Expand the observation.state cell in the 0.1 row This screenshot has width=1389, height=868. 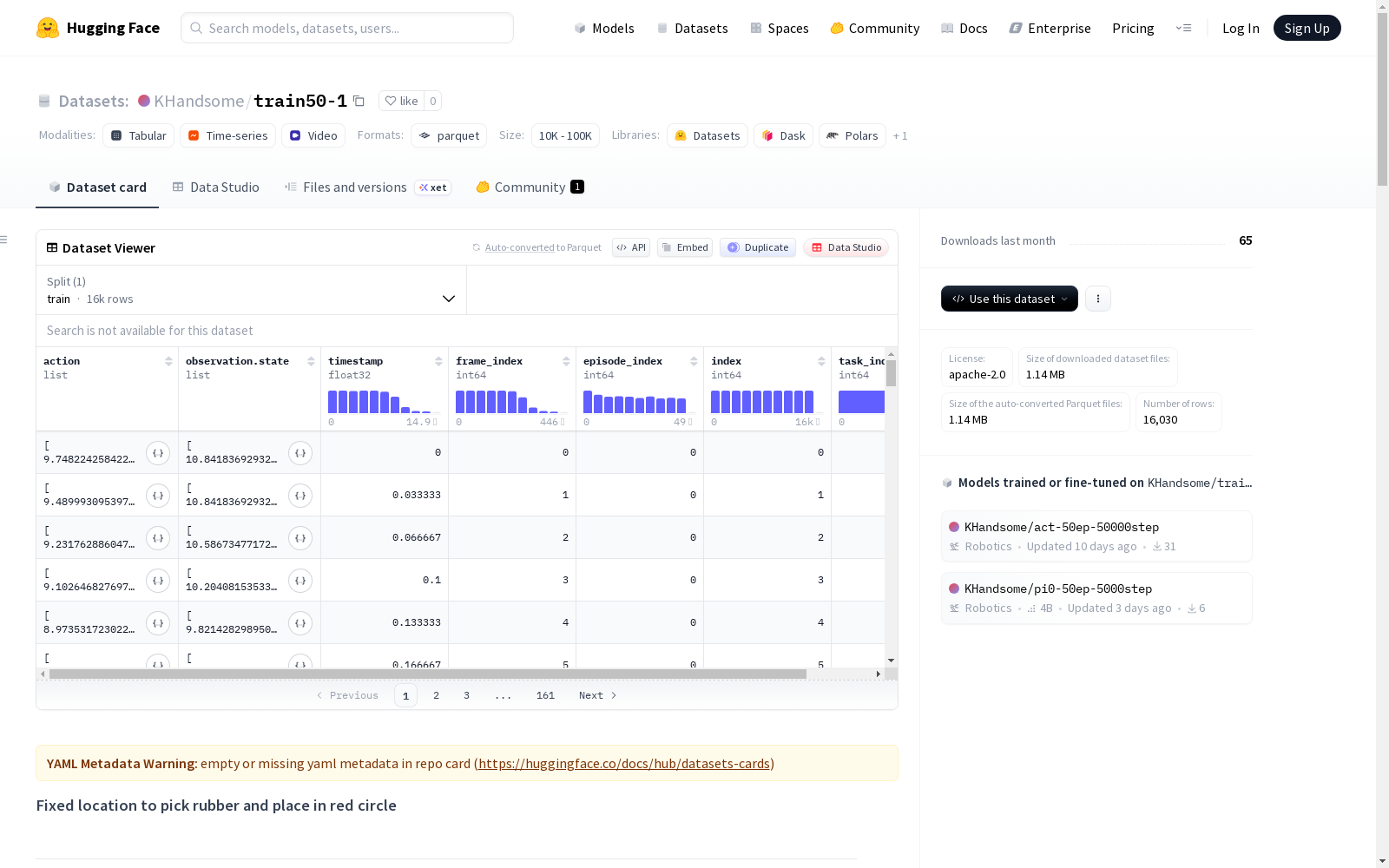coord(300,581)
